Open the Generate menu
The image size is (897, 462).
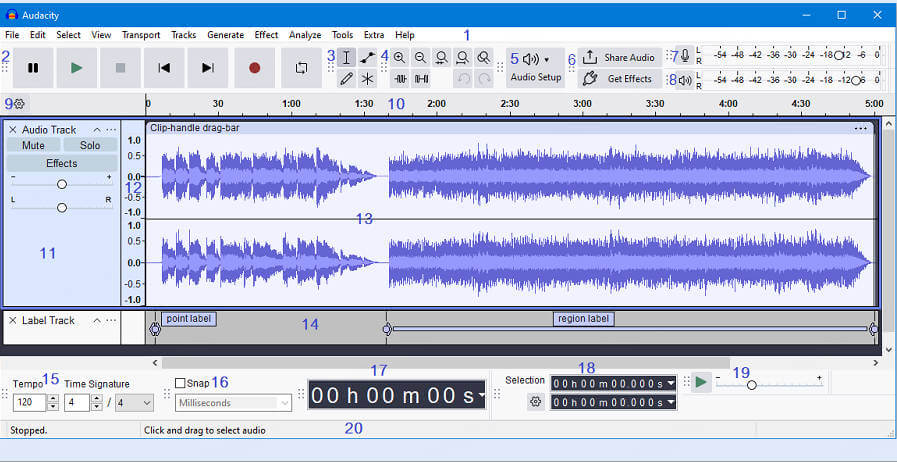[x=225, y=35]
